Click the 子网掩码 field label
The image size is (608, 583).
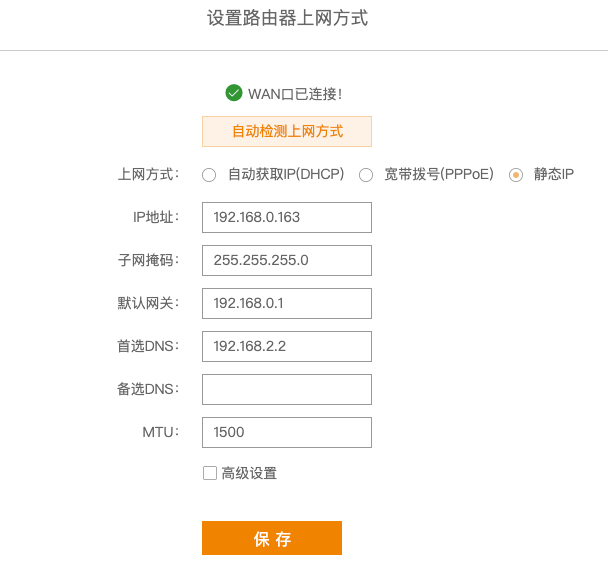[148, 260]
